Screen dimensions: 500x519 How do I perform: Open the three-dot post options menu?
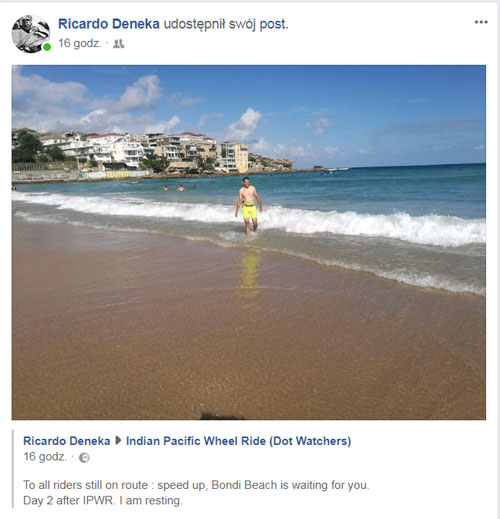[x=481, y=22]
